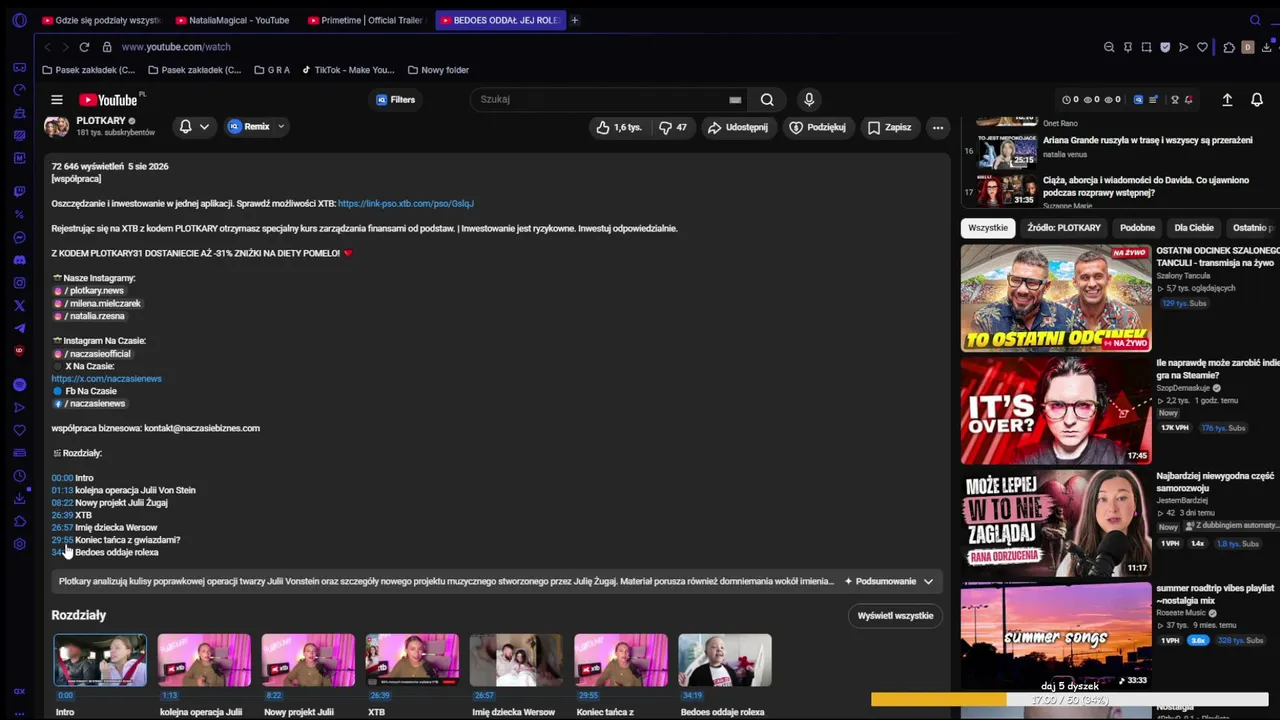Open Instagram from the browser sidebar
The width and height of the screenshot is (1280, 720).
pyautogui.click(x=19, y=283)
